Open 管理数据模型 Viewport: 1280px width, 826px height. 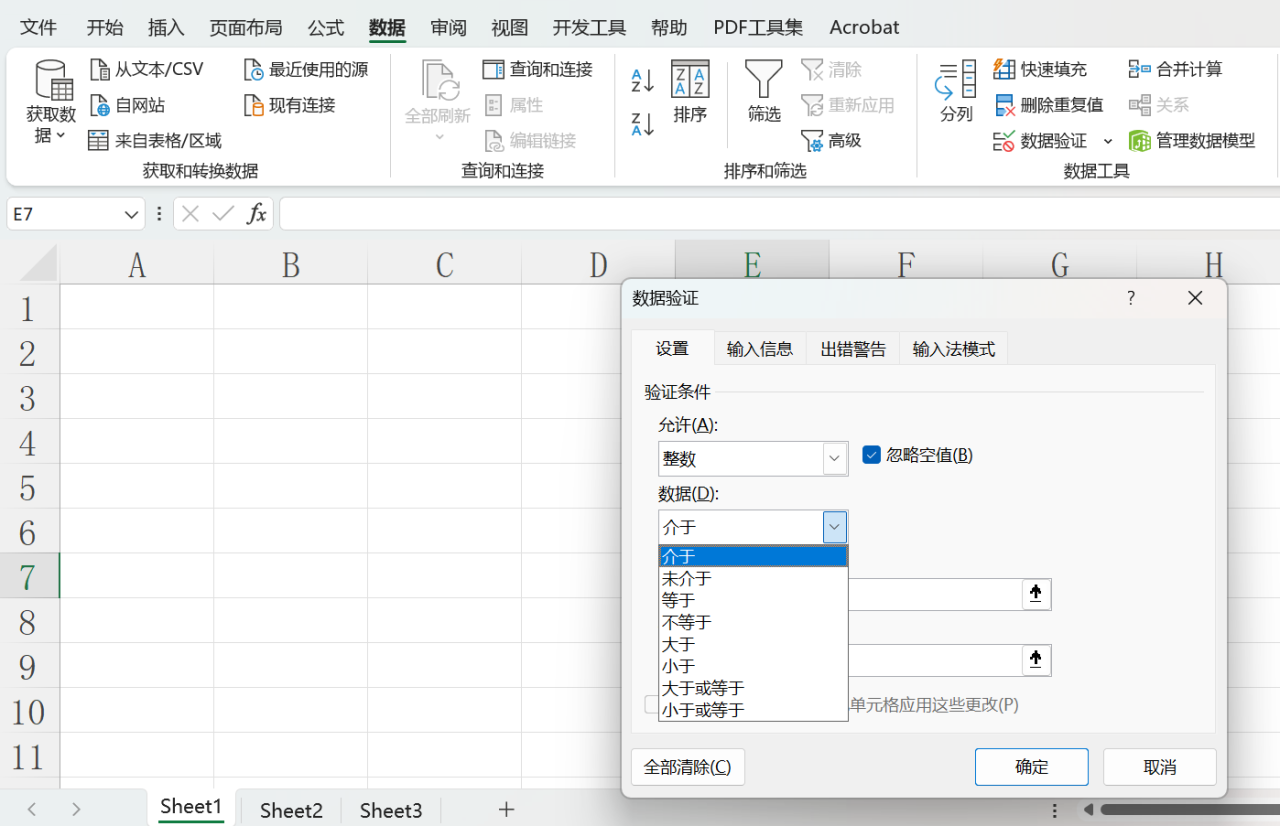click(x=1192, y=141)
